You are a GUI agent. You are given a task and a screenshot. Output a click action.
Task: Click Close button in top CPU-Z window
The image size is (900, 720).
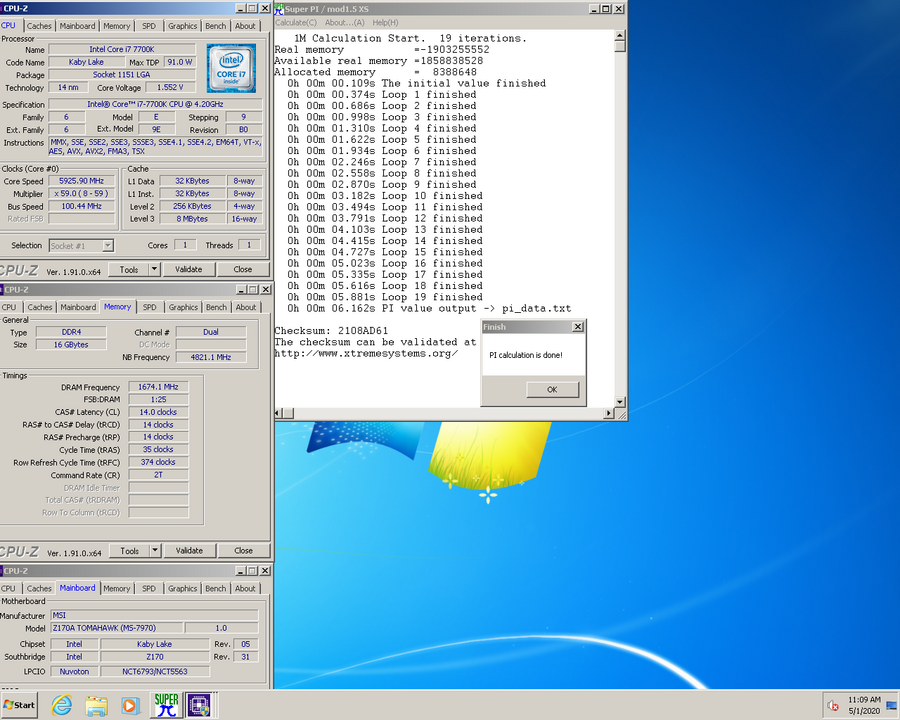pos(243,269)
